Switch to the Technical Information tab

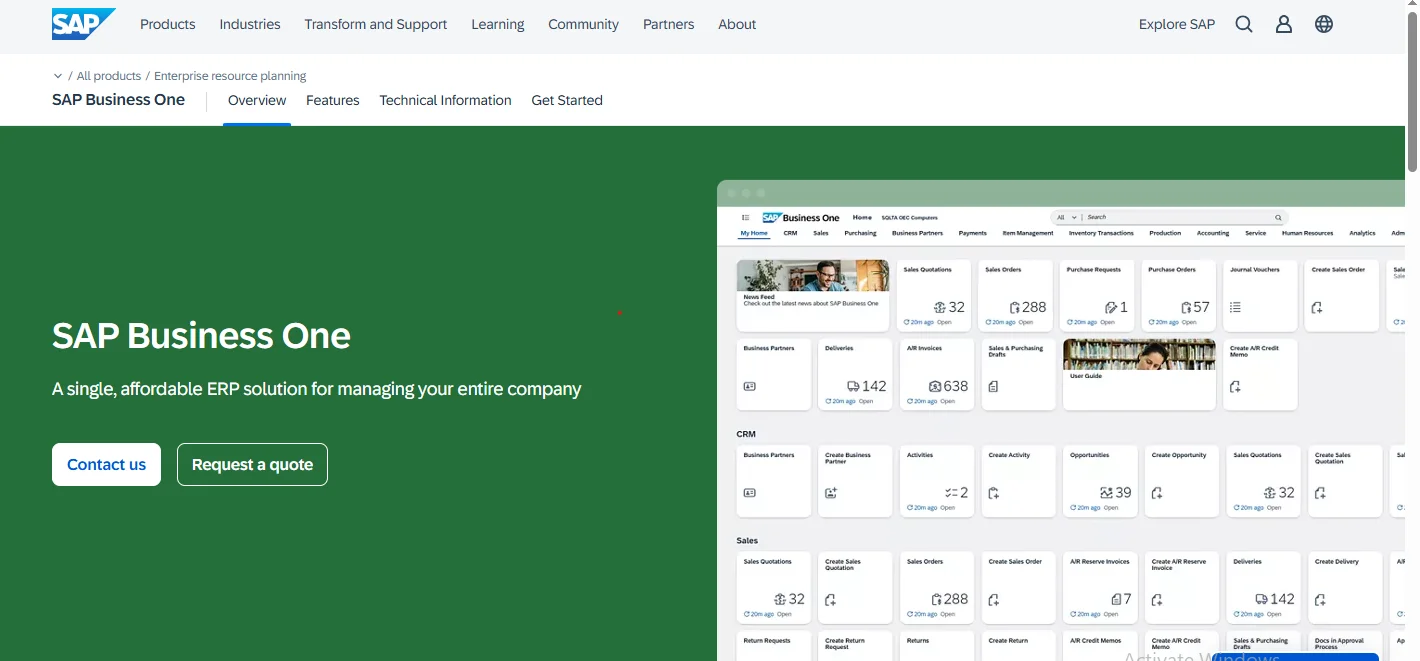coord(445,100)
